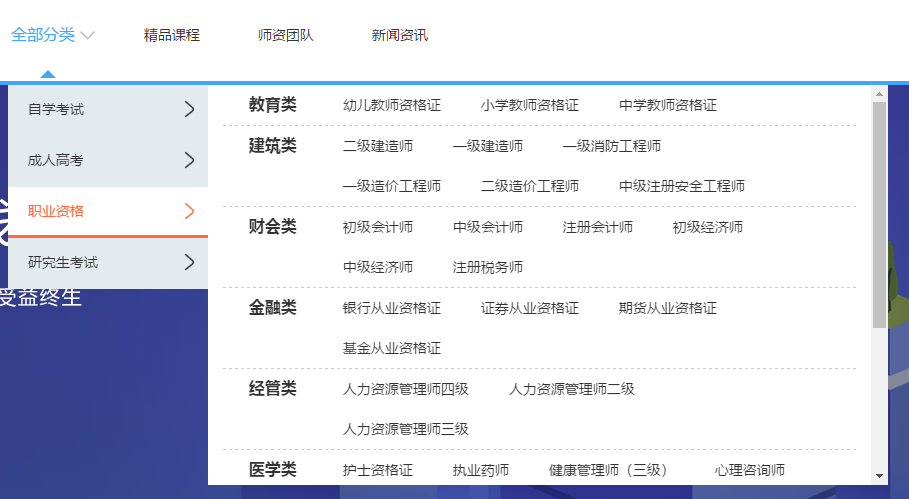The height and width of the screenshot is (499, 909).
Task: Open 中级注册安全工程师 link
Action: pyautogui.click(x=682, y=186)
